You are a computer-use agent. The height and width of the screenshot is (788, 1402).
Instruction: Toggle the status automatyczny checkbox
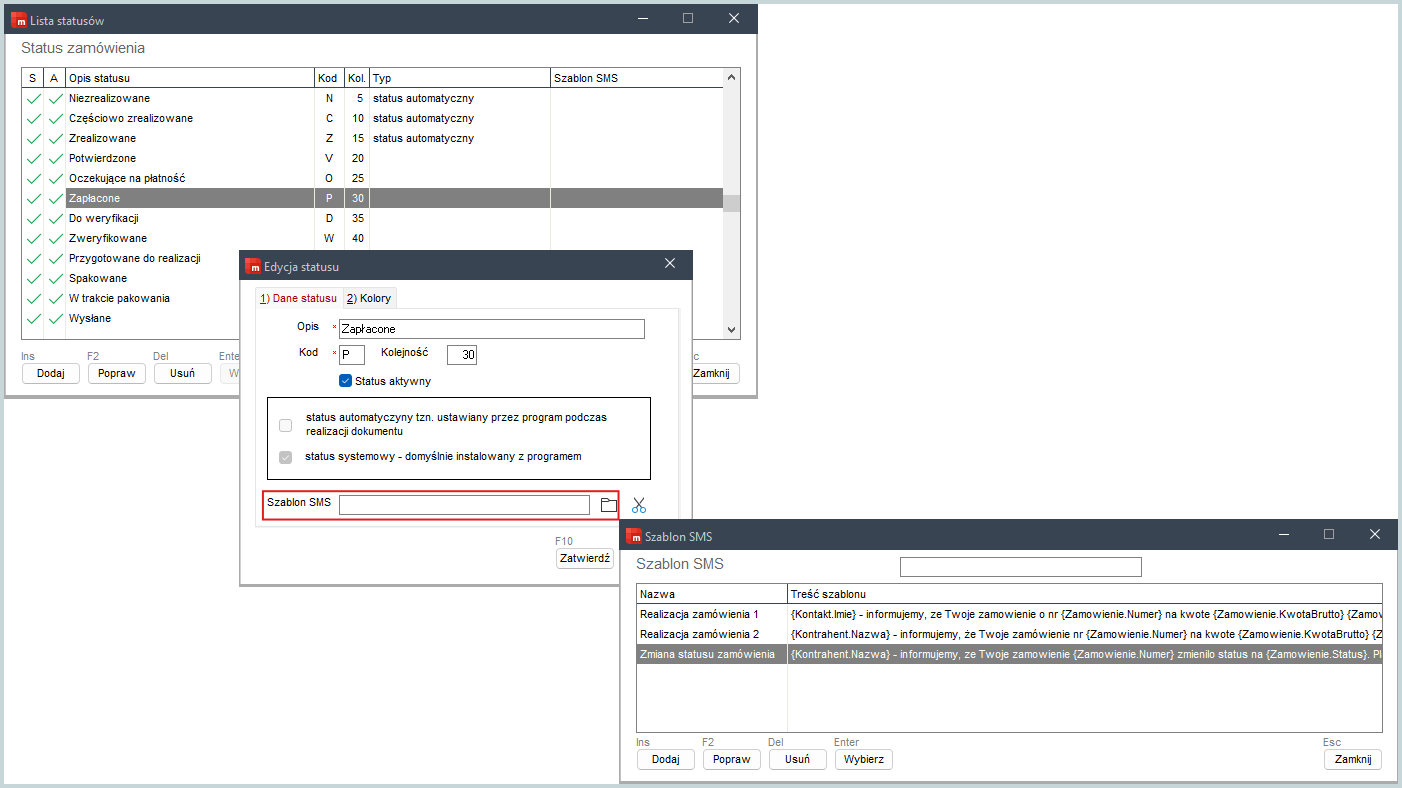286,425
